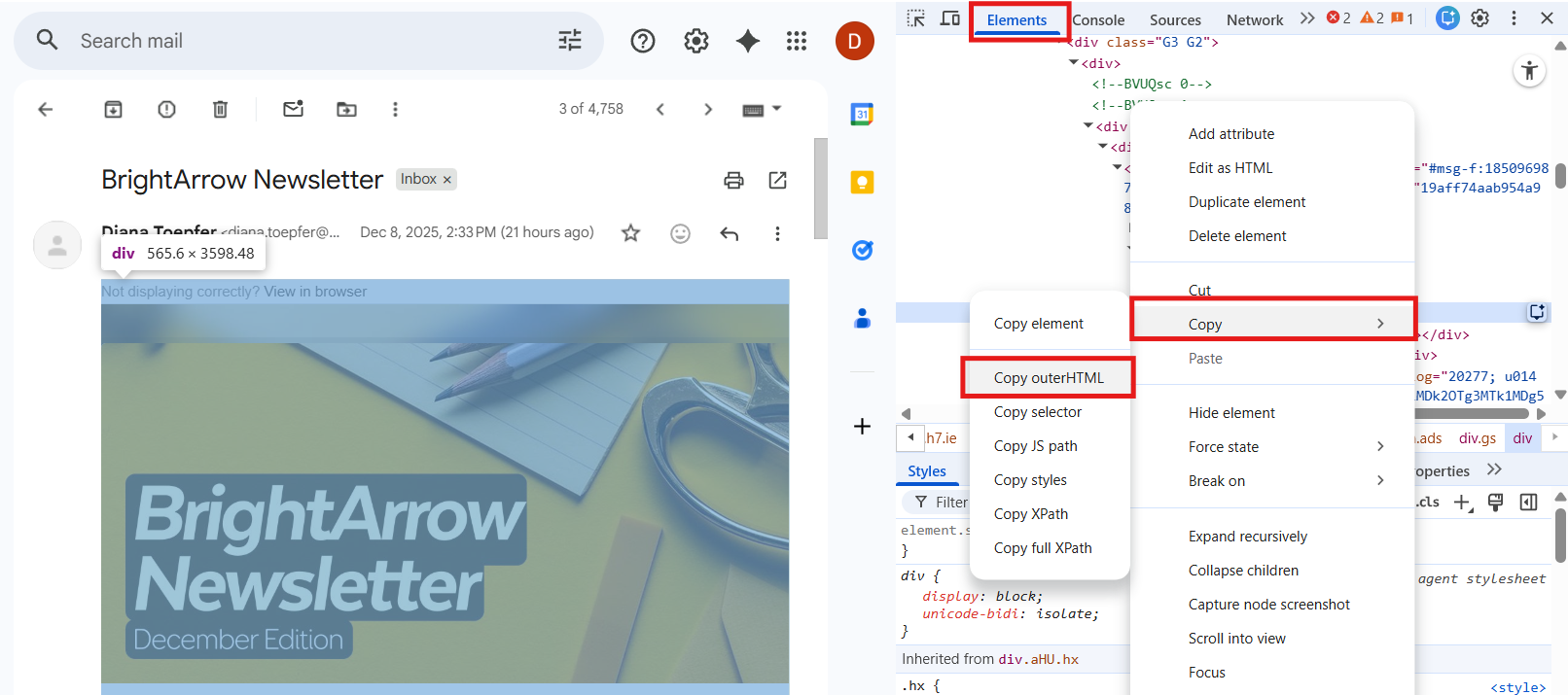The height and width of the screenshot is (695, 1568).
Task: Switch to the Console tab
Action: 1098,19
